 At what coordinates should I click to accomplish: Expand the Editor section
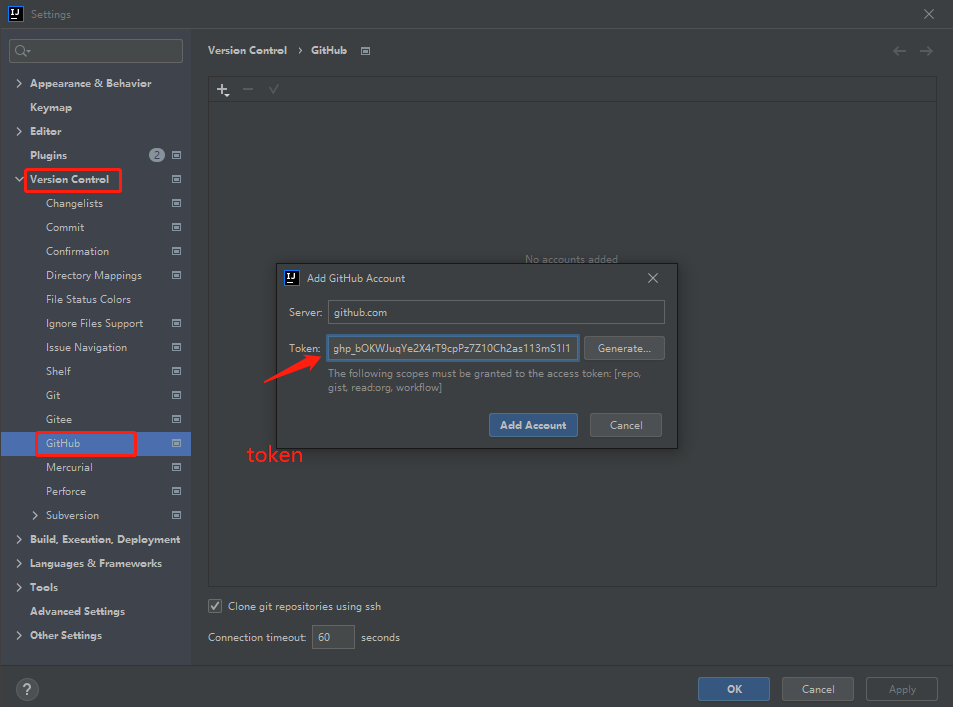19,131
